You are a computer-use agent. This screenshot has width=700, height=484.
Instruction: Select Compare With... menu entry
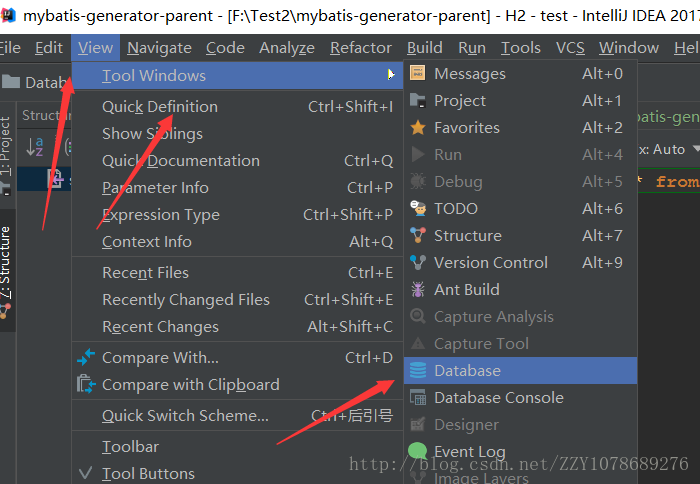[237, 358]
